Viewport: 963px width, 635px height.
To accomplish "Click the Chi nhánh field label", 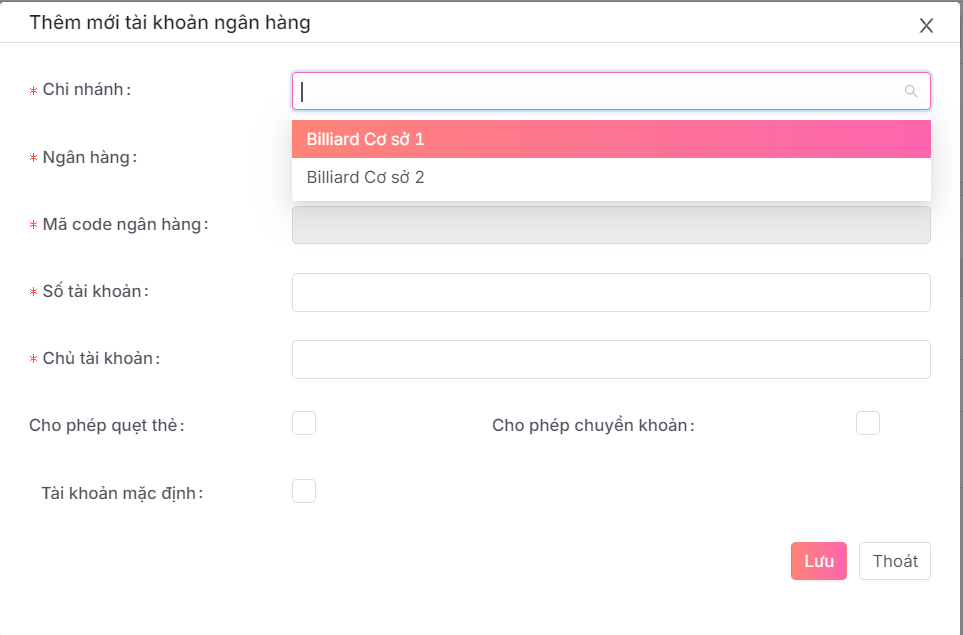I will coord(86,90).
